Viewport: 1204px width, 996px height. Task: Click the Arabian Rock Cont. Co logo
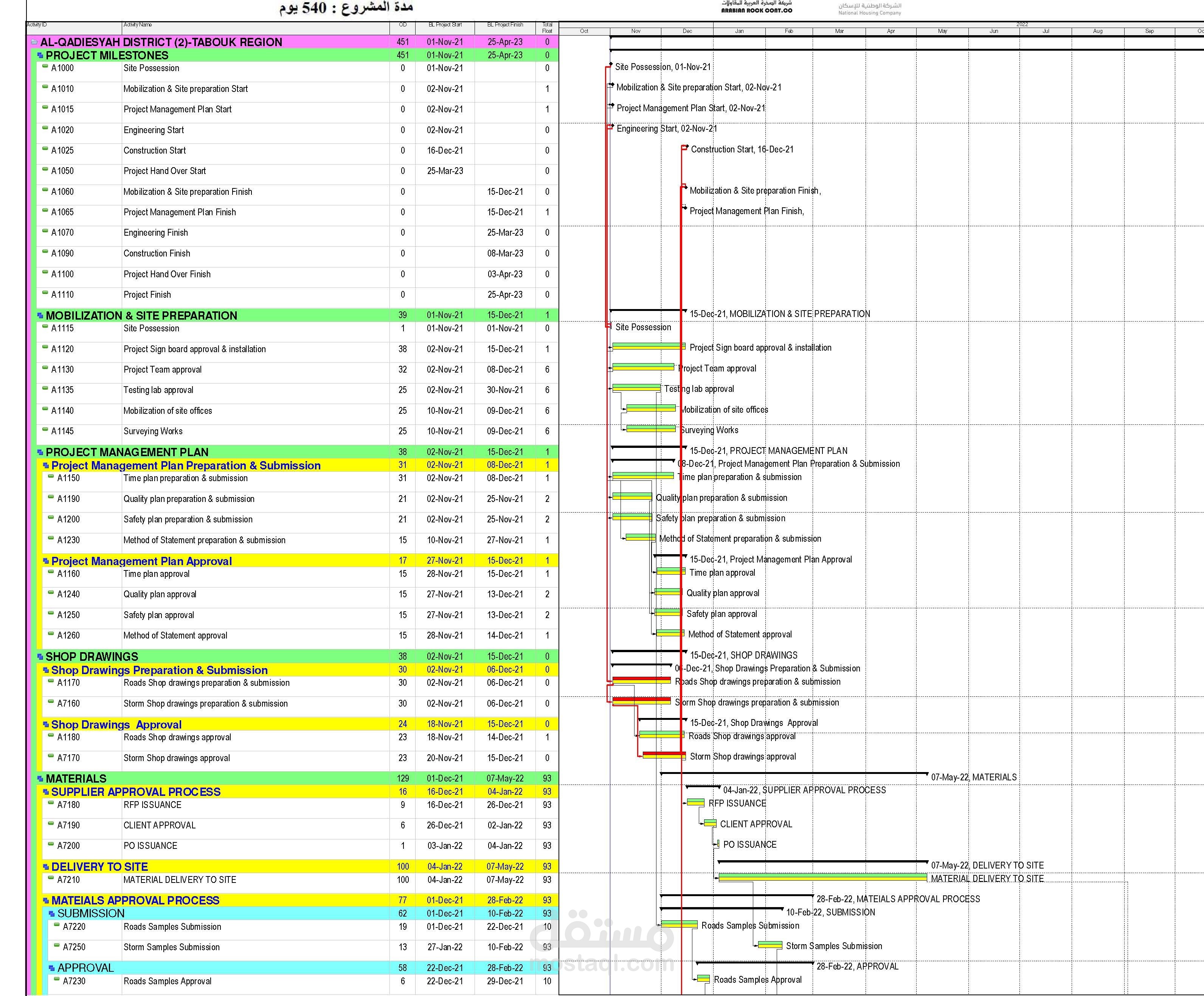point(756,7)
